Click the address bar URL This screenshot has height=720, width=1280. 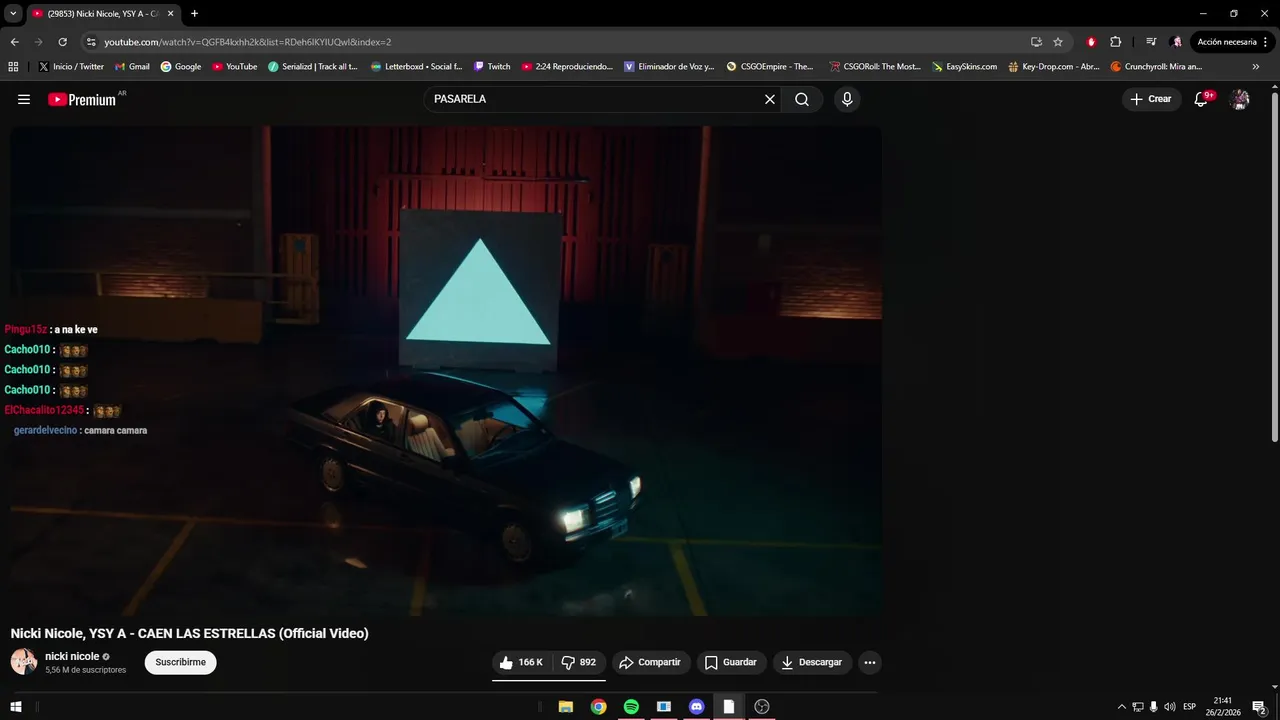pyautogui.click(x=248, y=42)
